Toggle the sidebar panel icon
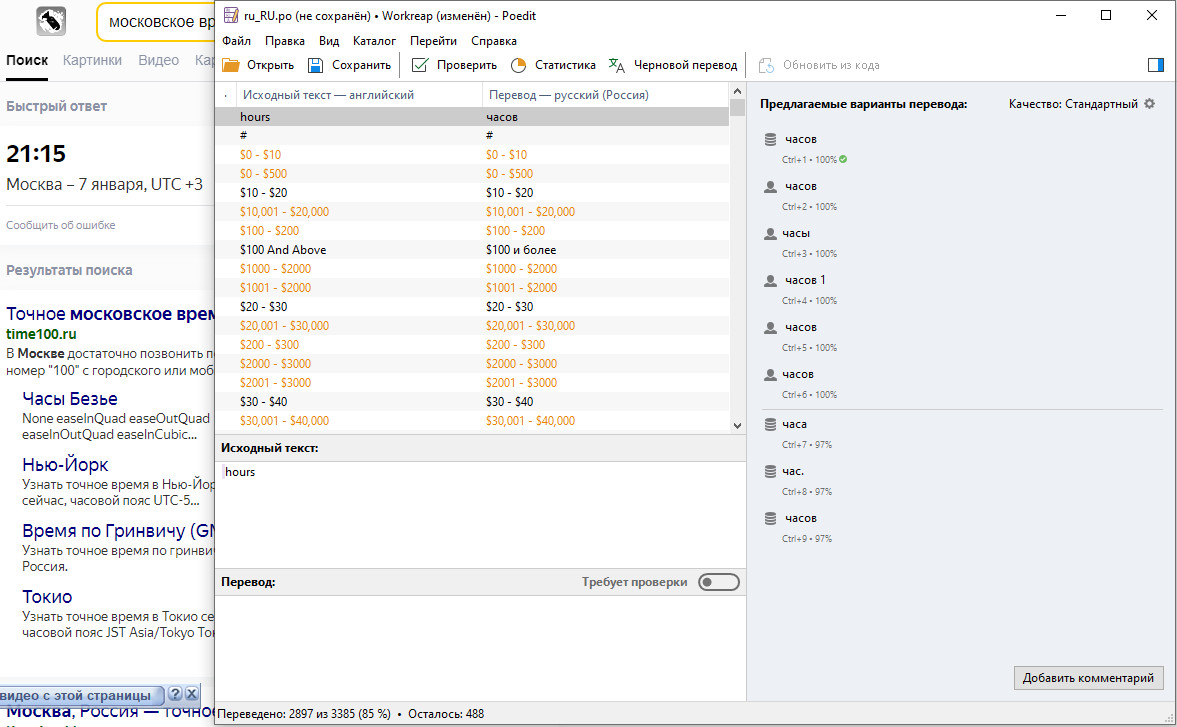The height and width of the screenshot is (727, 1177). [x=1155, y=65]
